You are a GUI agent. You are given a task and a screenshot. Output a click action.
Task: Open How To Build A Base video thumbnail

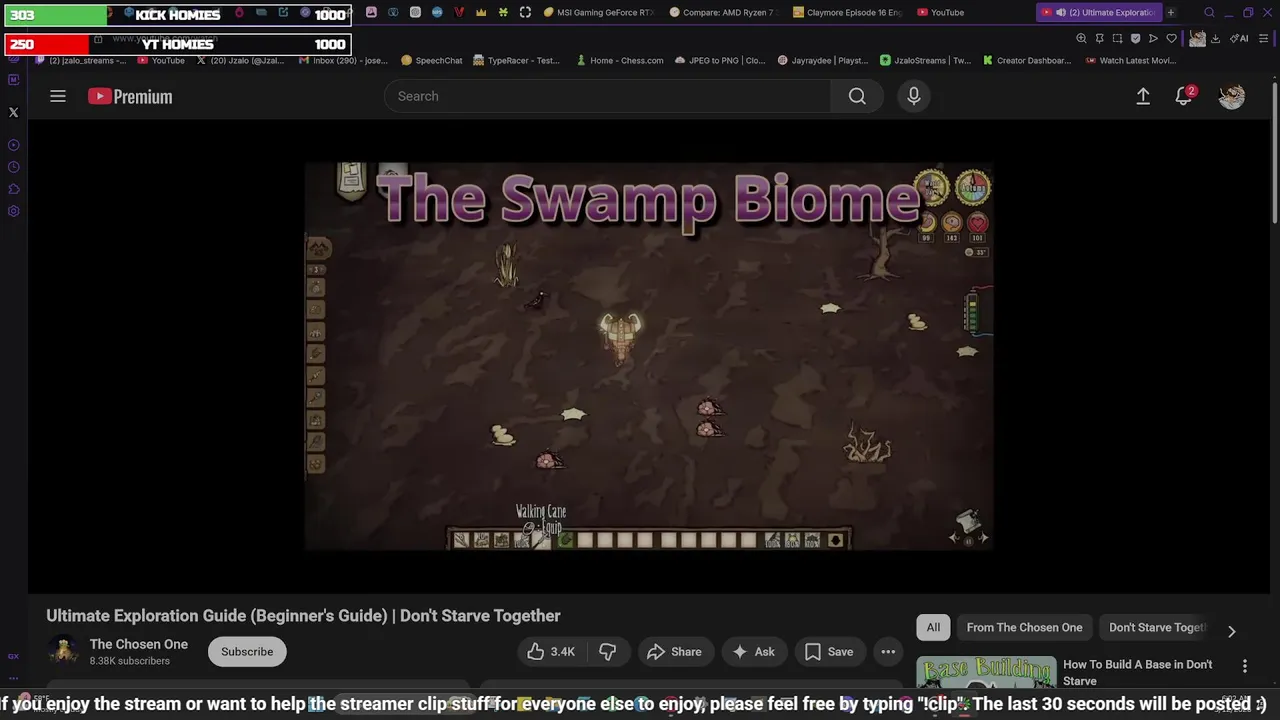coord(986,673)
